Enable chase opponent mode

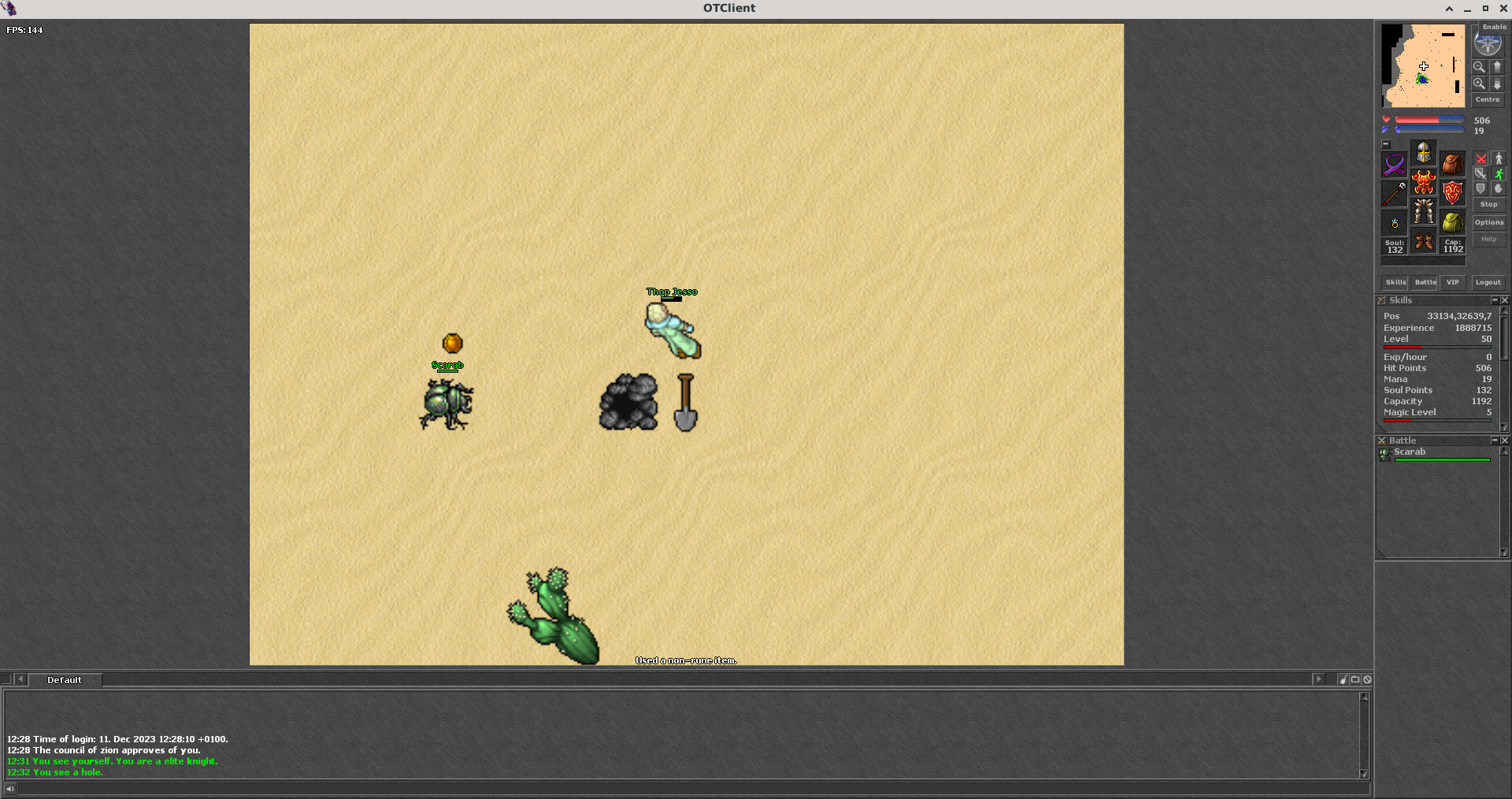[1499, 174]
